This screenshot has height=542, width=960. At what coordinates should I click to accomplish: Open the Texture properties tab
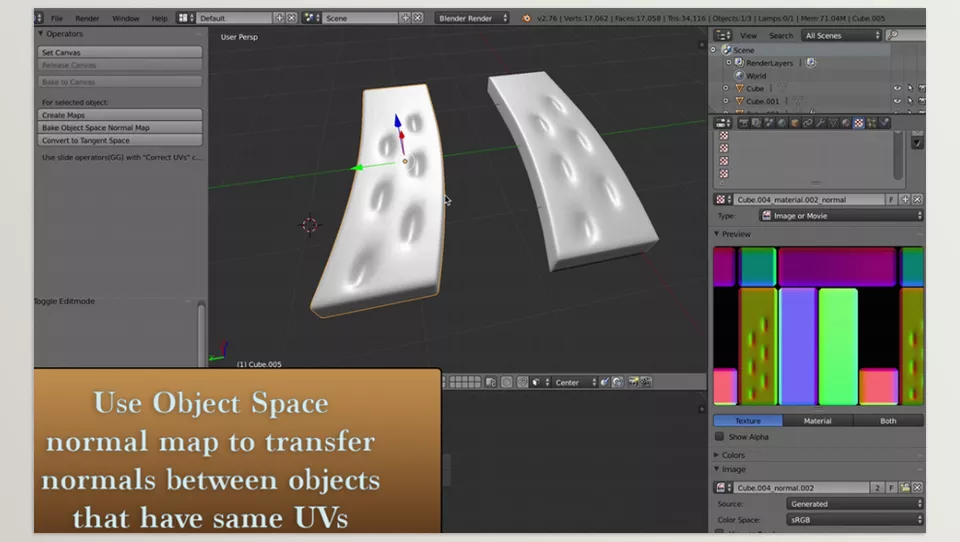(x=859, y=123)
